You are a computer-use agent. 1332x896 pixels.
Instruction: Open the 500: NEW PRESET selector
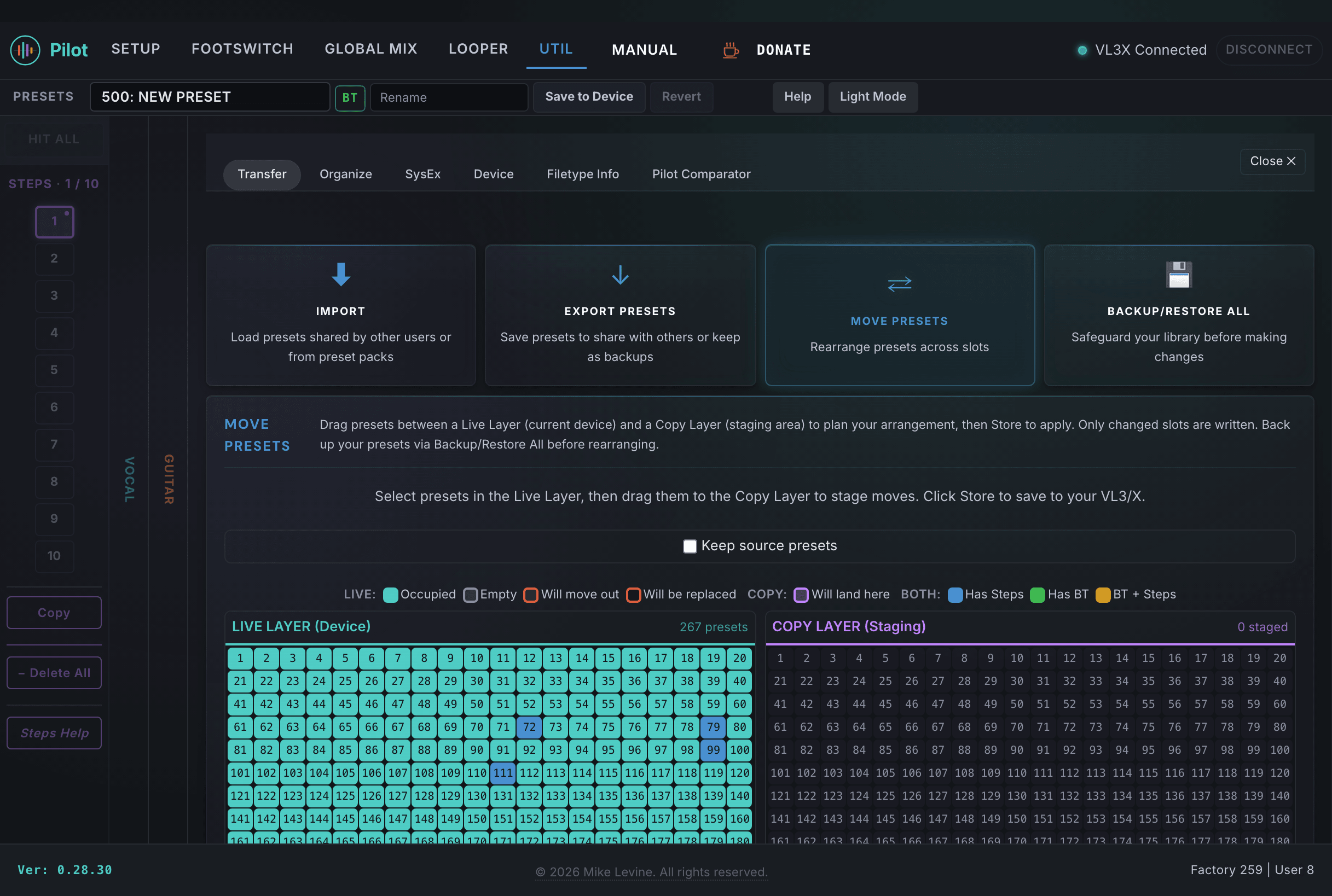[210, 97]
